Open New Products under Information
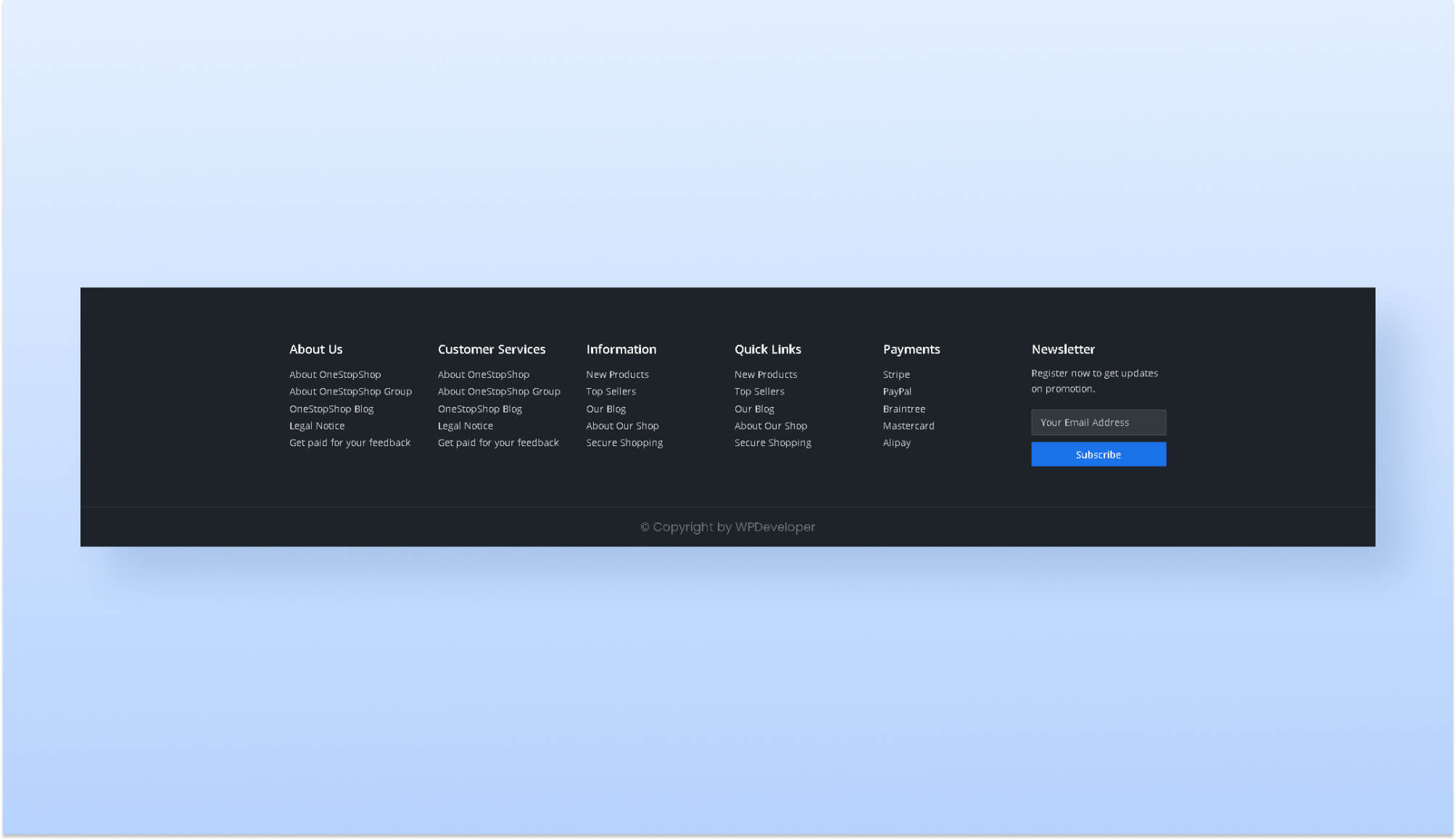The height and width of the screenshot is (840, 1456). [617, 374]
